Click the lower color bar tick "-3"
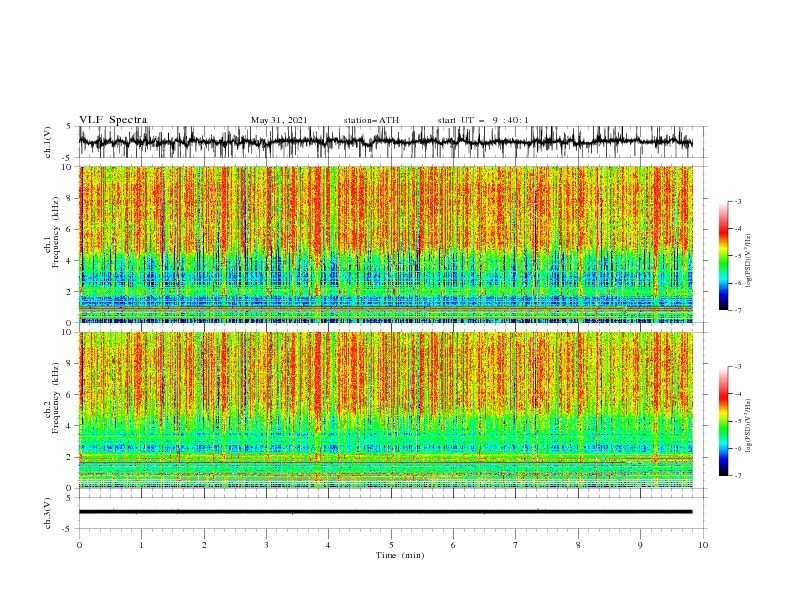Screen dimensions: 792x612 [x=738, y=367]
